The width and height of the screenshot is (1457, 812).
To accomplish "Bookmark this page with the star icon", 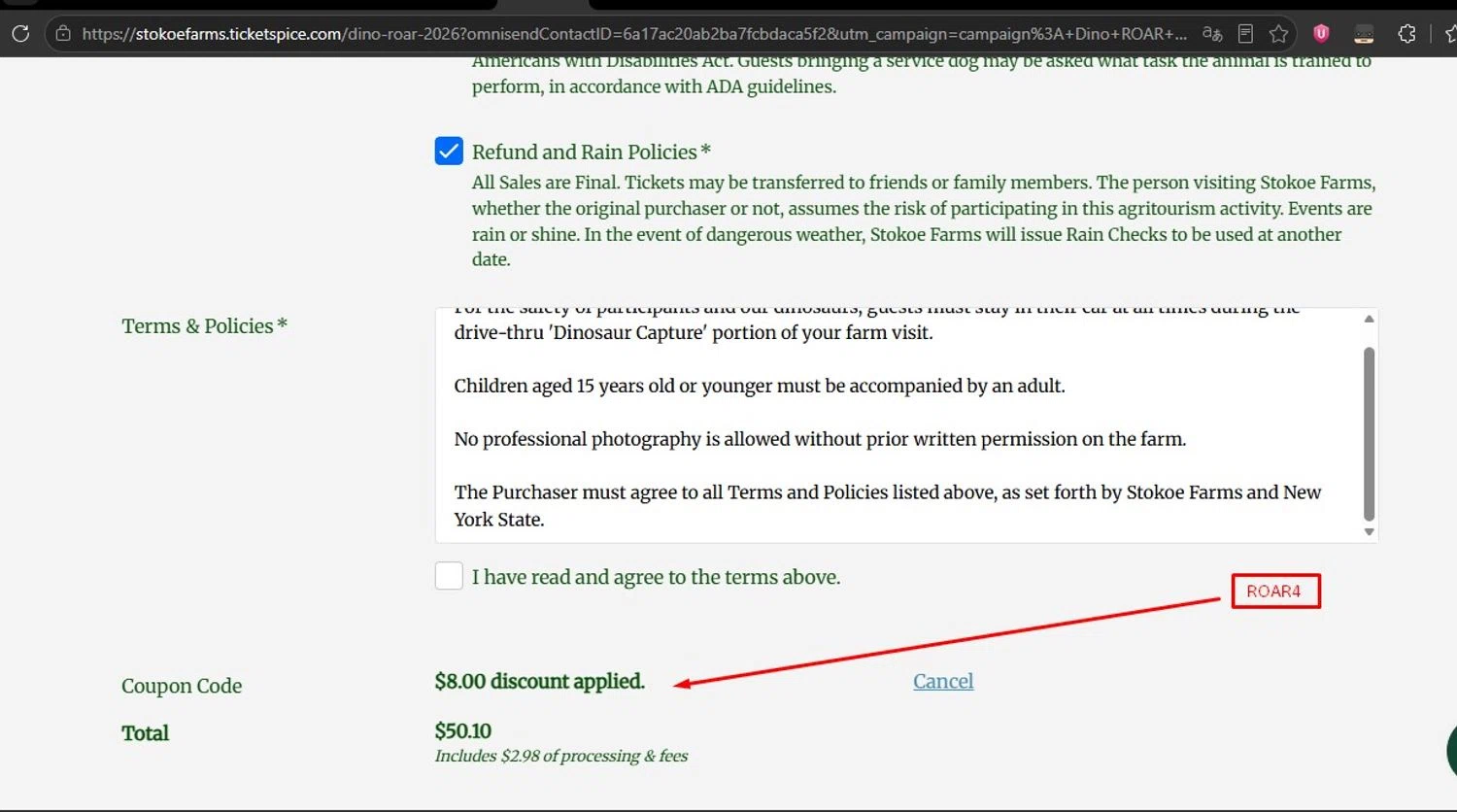I will 1278,34.
